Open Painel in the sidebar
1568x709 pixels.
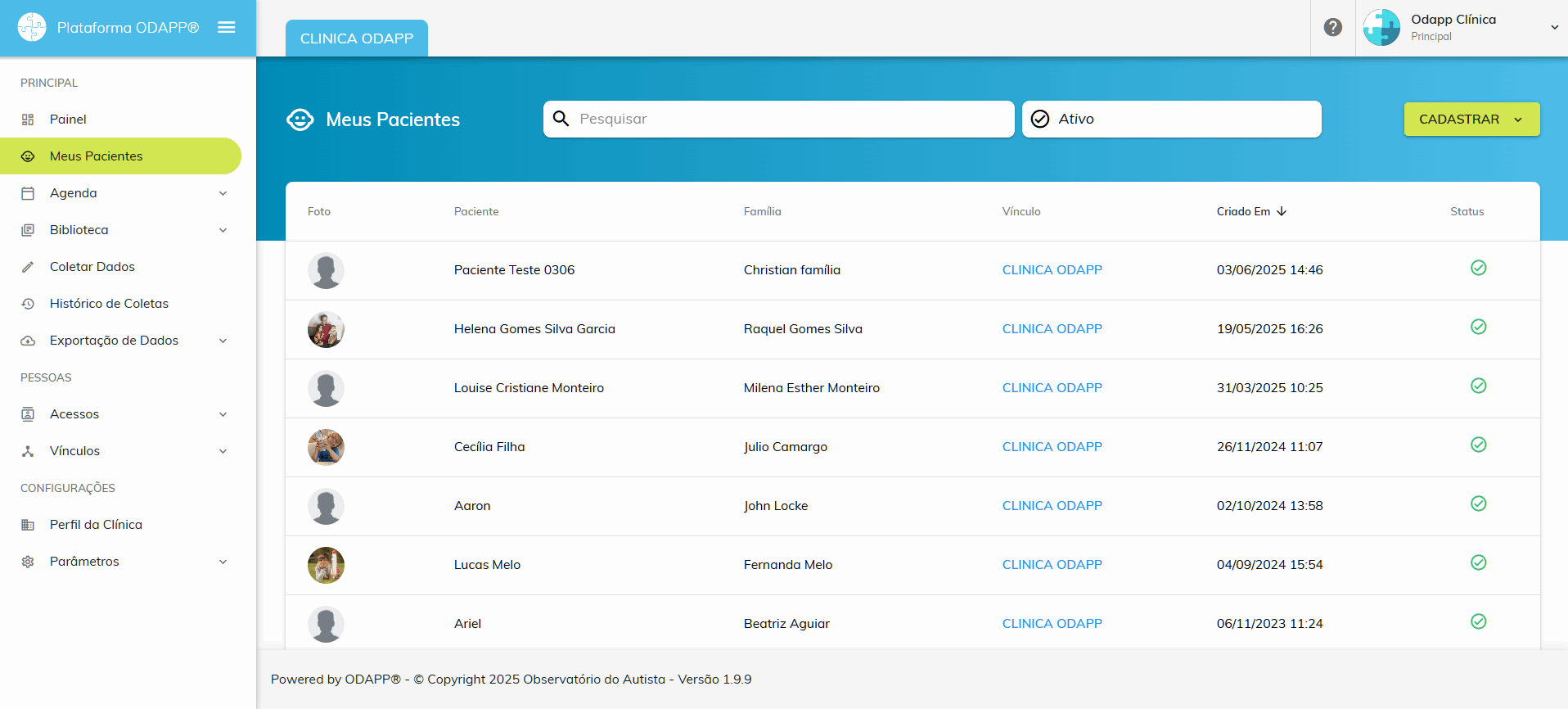click(x=120, y=120)
